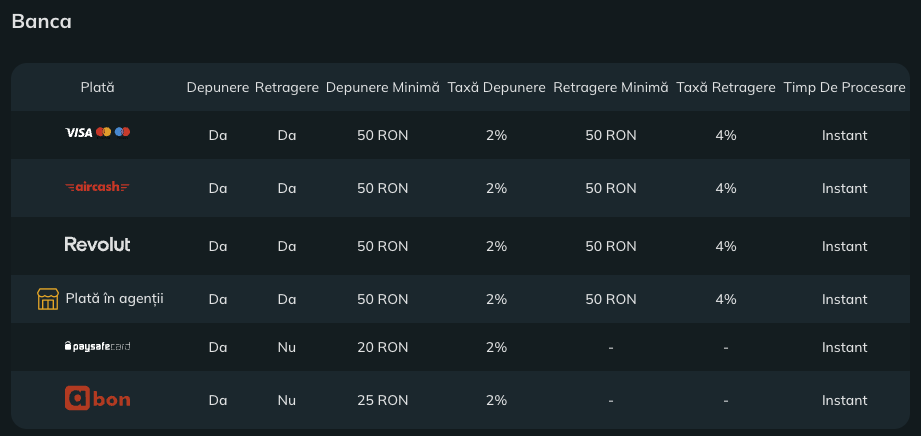The width and height of the screenshot is (921, 436).
Task: Click Retragere 'Da' in Aircash row
Action: click(x=287, y=188)
